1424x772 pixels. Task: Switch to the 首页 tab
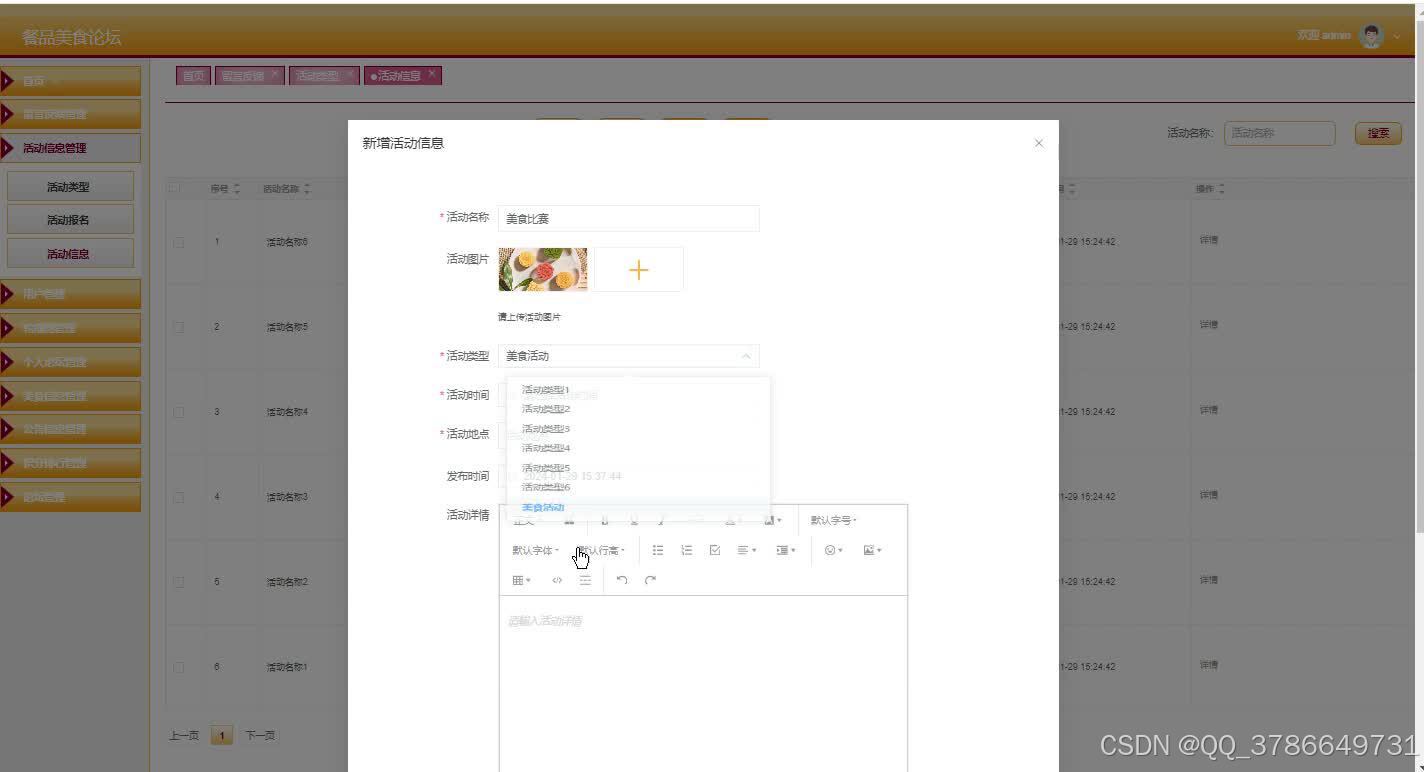[x=193, y=76]
